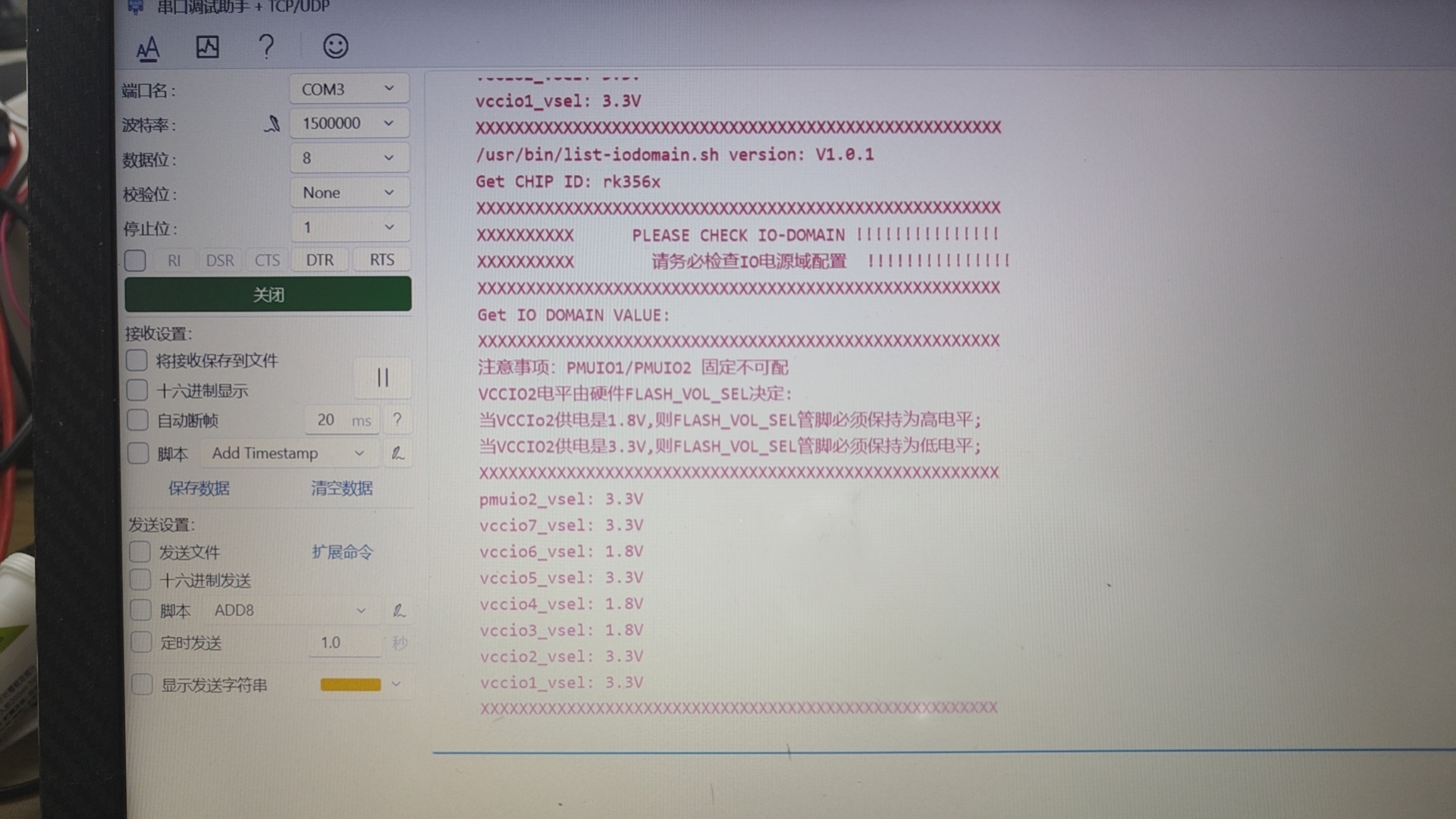This screenshot has width=1456, height=819.
Task: Open the 1500000 baud rate dropdown
Action: (x=348, y=123)
